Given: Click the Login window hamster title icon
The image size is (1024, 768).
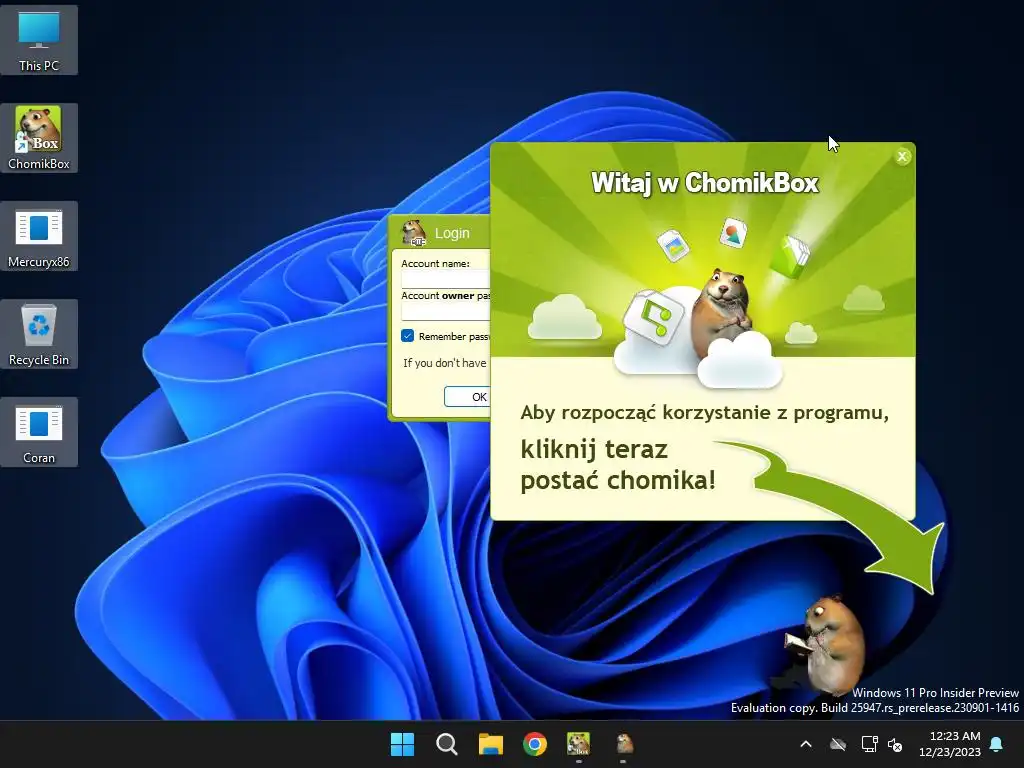Looking at the screenshot, I should point(413,232).
